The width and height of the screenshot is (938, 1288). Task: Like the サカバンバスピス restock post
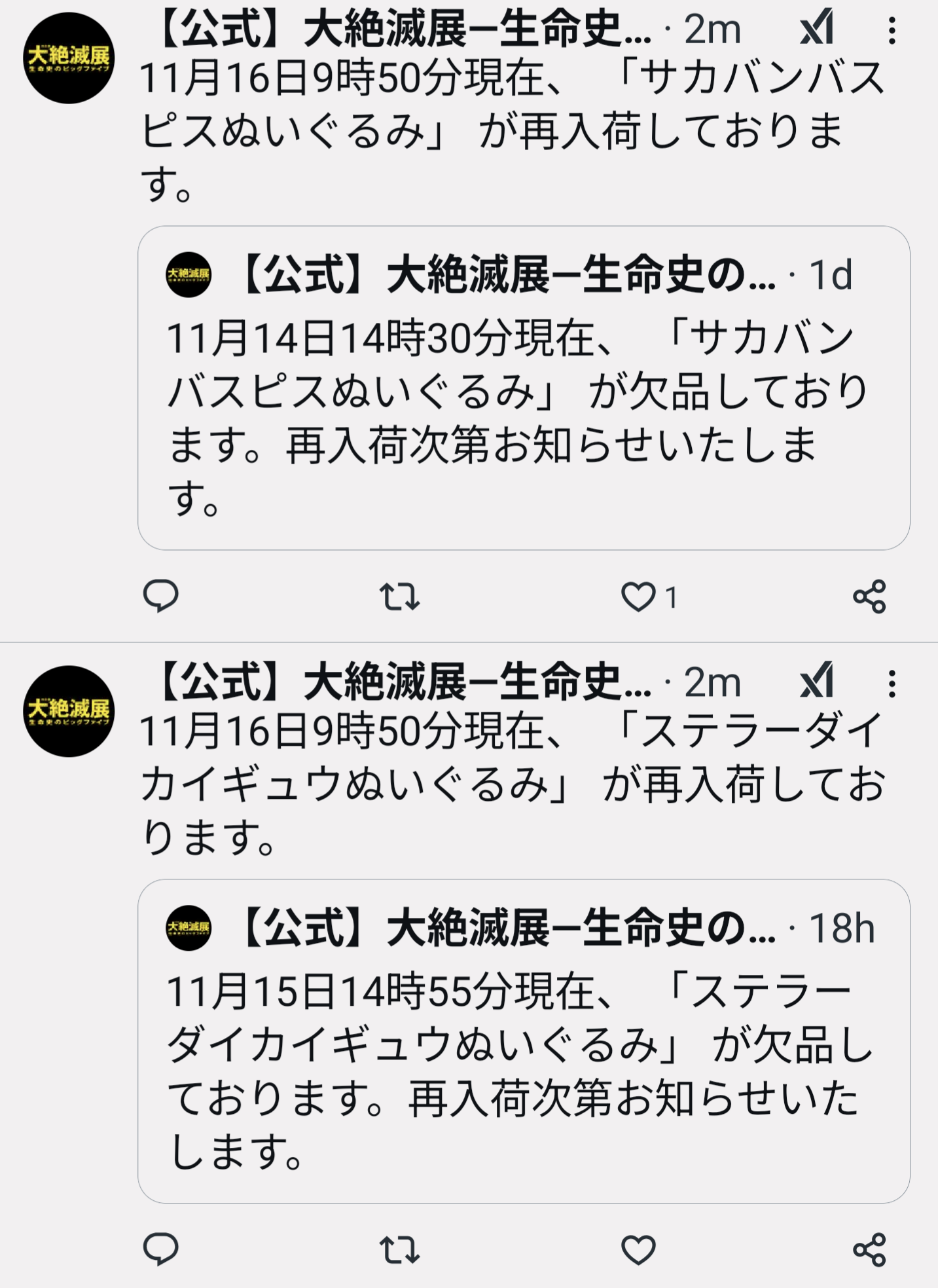point(638,597)
